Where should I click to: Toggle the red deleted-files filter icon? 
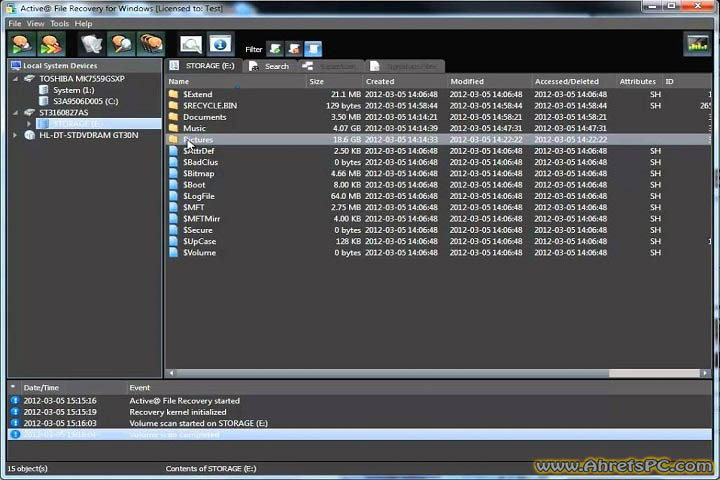[294, 49]
